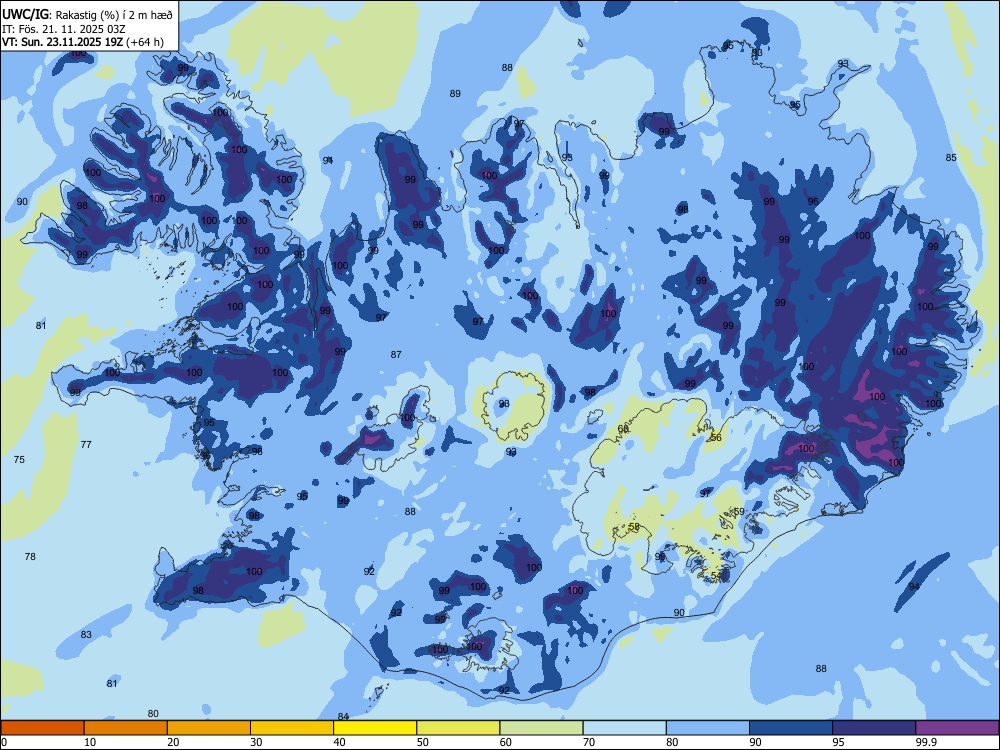The image size is (1000, 750).
Task: Click the humidity value 85 on the map
Action: (x=951, y=158)
